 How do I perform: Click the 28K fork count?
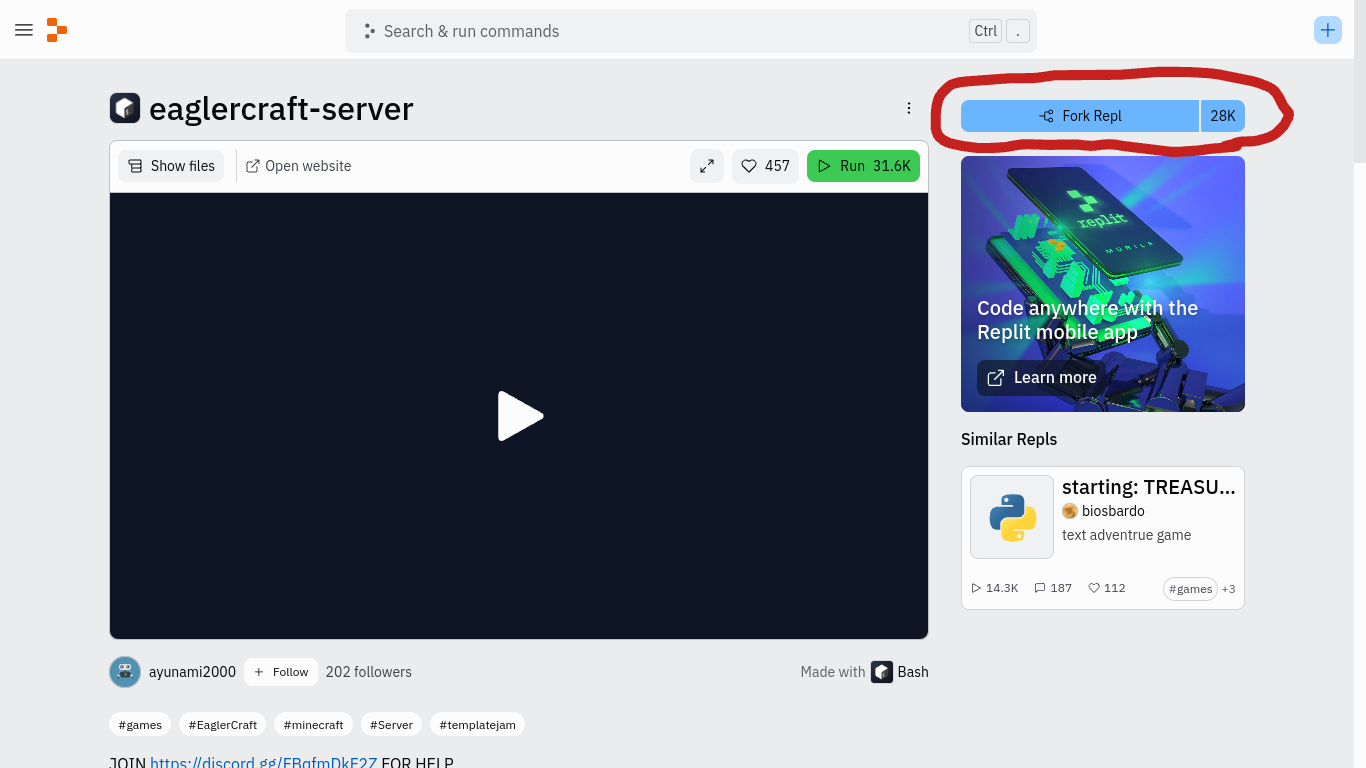pos(1223,116)
